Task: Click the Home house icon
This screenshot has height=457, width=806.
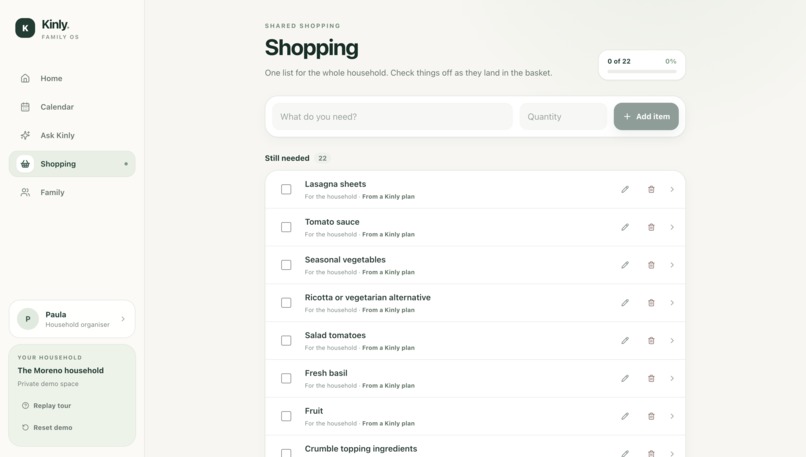Action: (x=25, y=78)
